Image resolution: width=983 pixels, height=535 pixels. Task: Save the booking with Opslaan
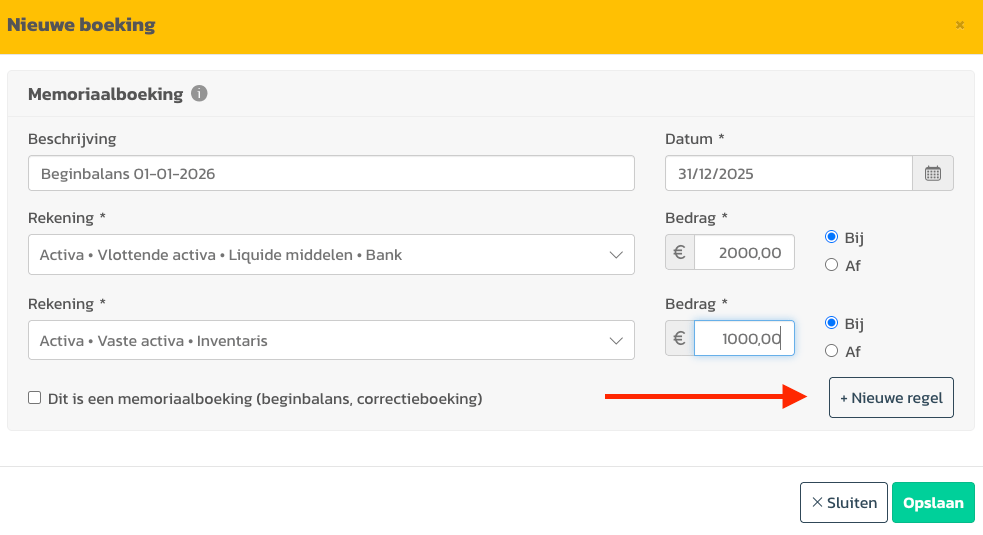932,503
